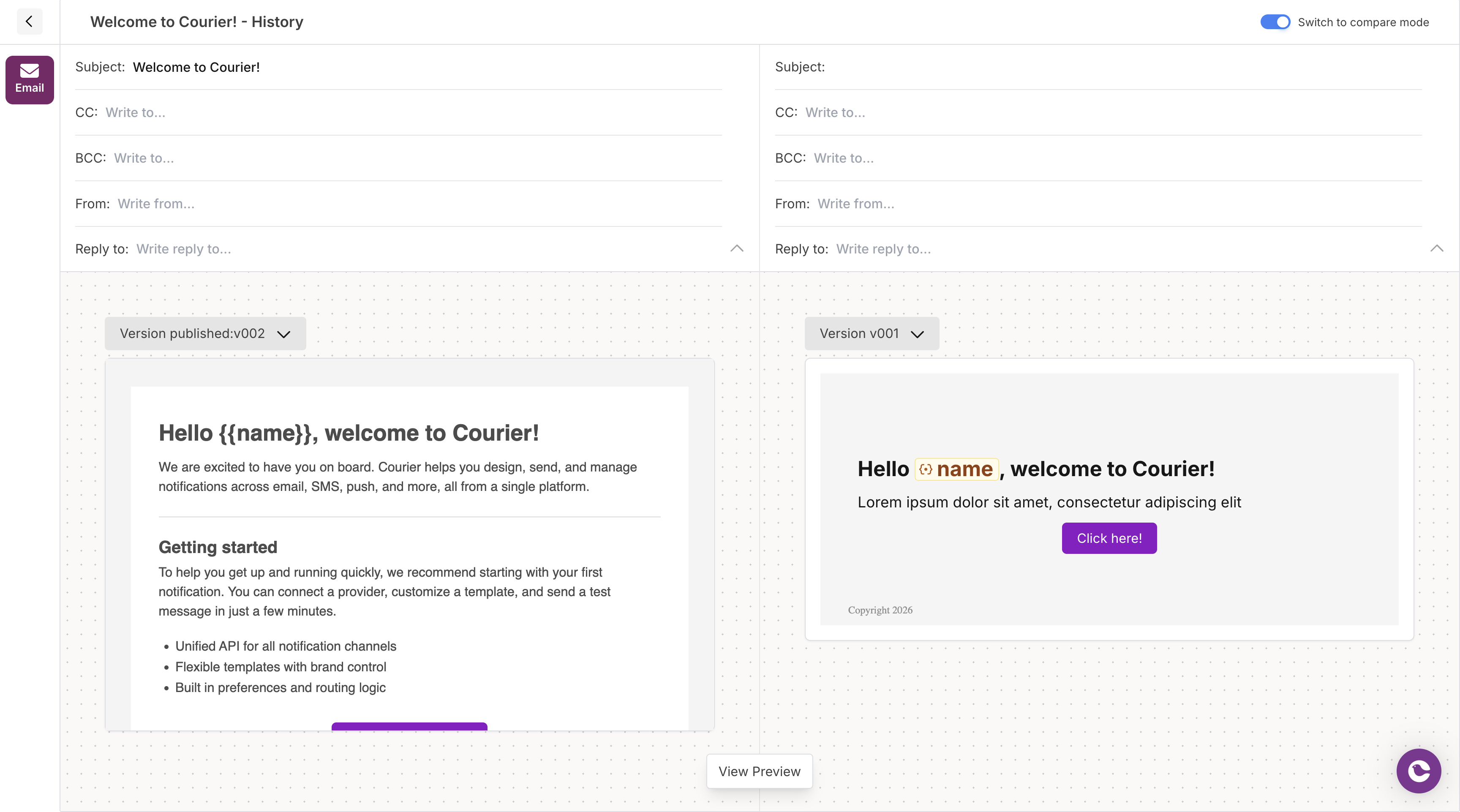1460x812 pixels.
Task: Click the Courier logo button at bottom right
Action: 1419,771
